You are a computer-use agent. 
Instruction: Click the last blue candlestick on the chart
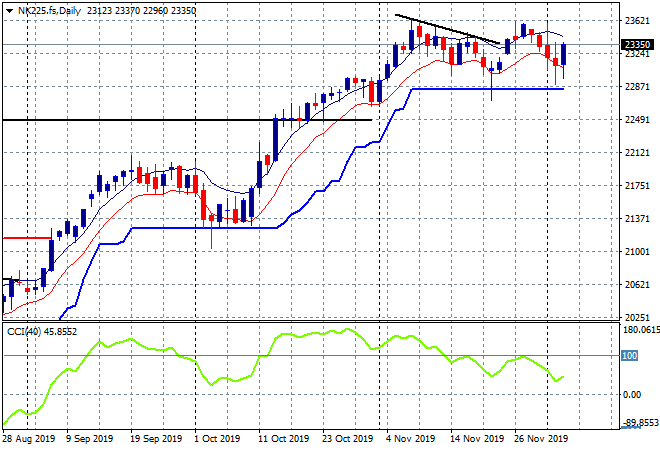(x=564, y=54)
